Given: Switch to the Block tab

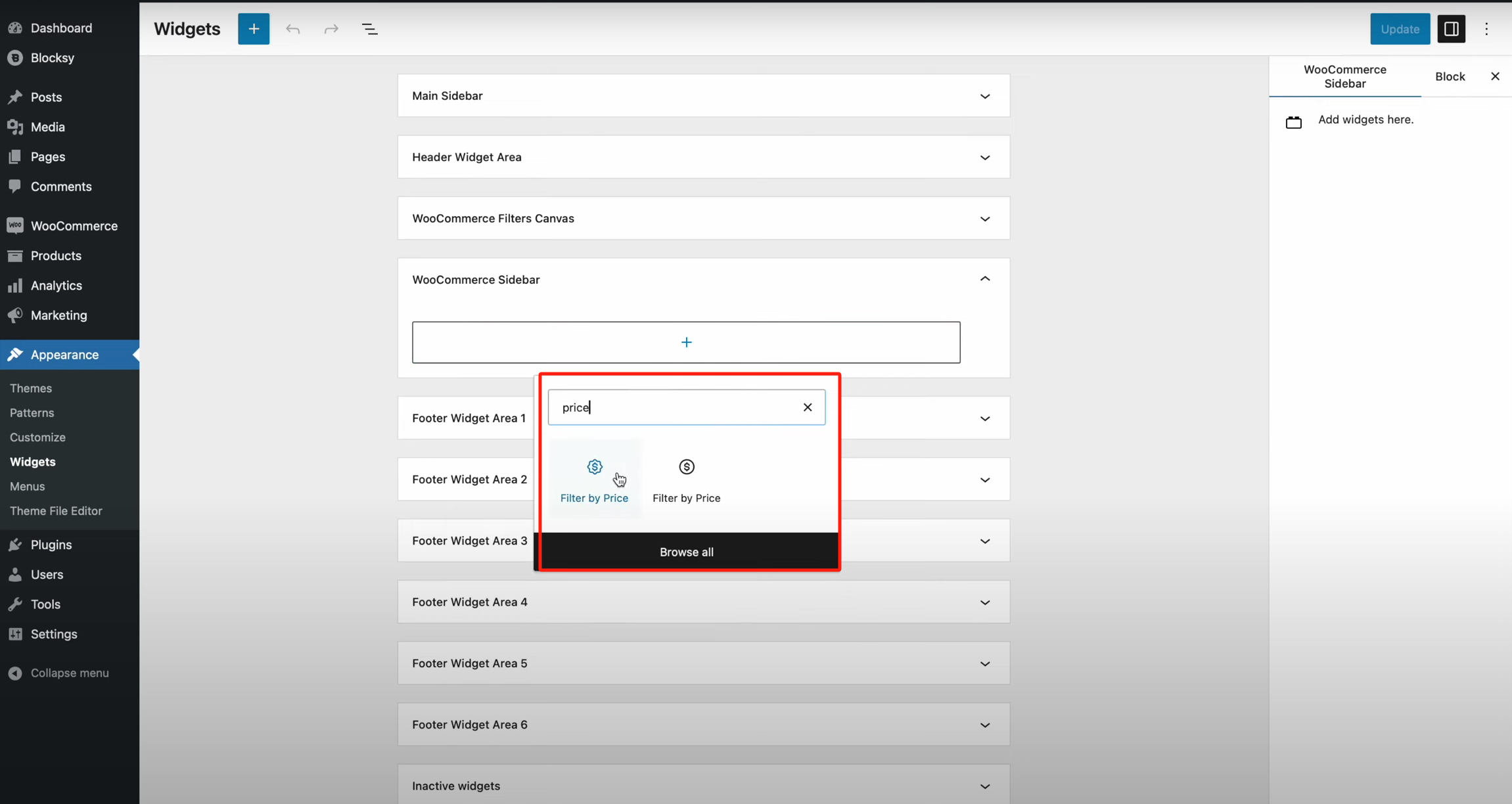Looking at the screenshot, I should coord(1450,76).
